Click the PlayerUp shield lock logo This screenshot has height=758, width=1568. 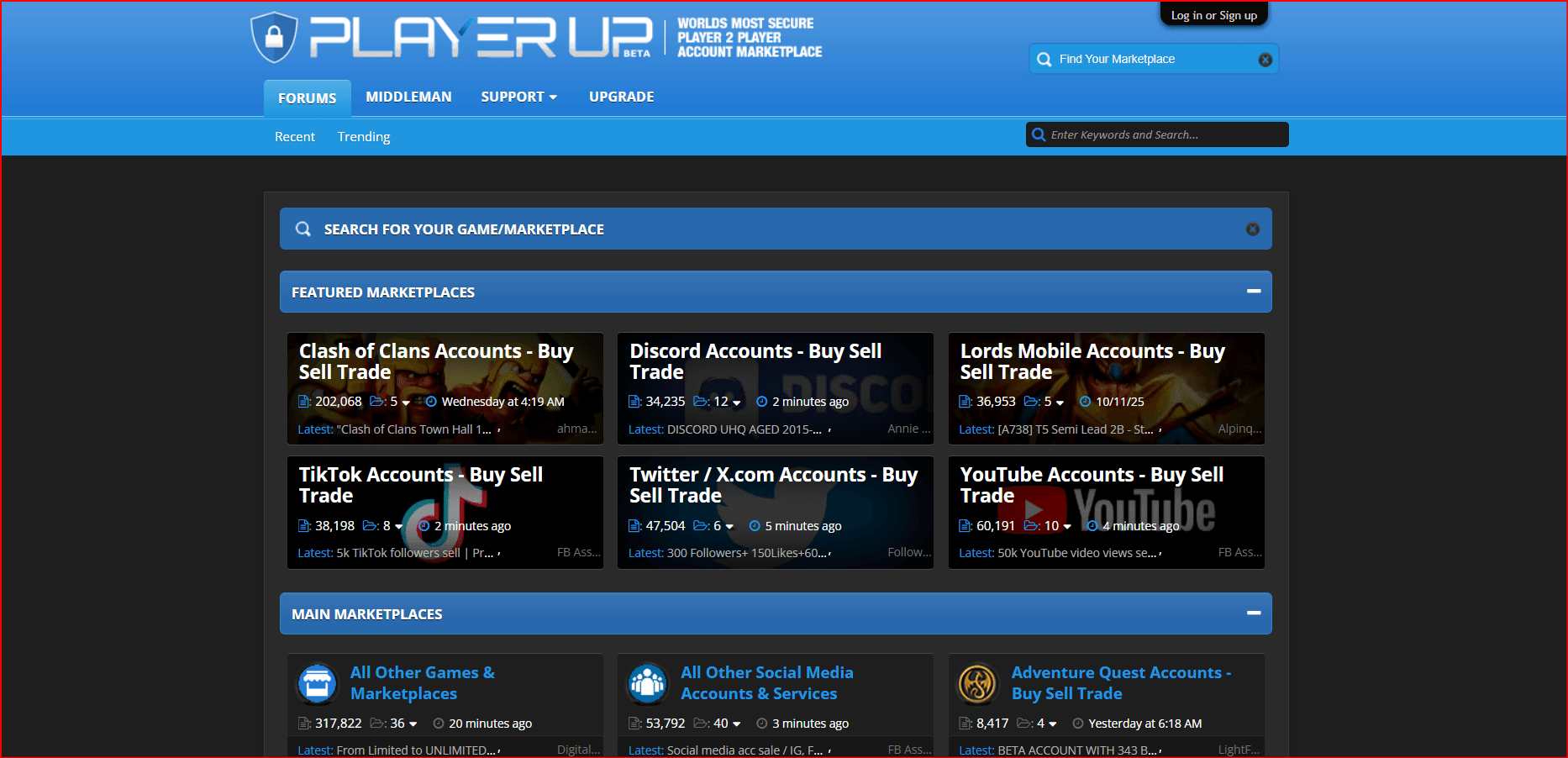274,37
